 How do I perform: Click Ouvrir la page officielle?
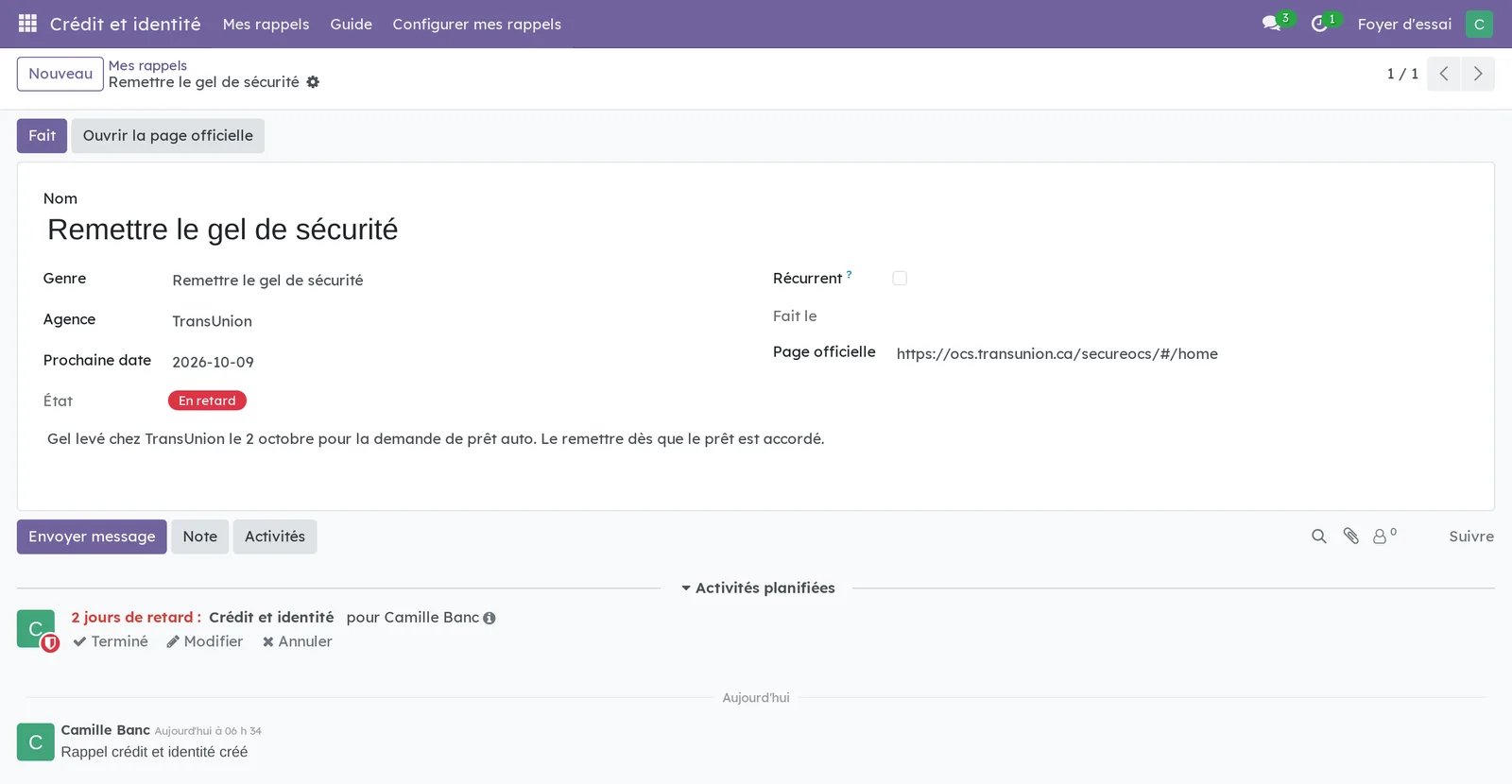(x=168, y=136)
